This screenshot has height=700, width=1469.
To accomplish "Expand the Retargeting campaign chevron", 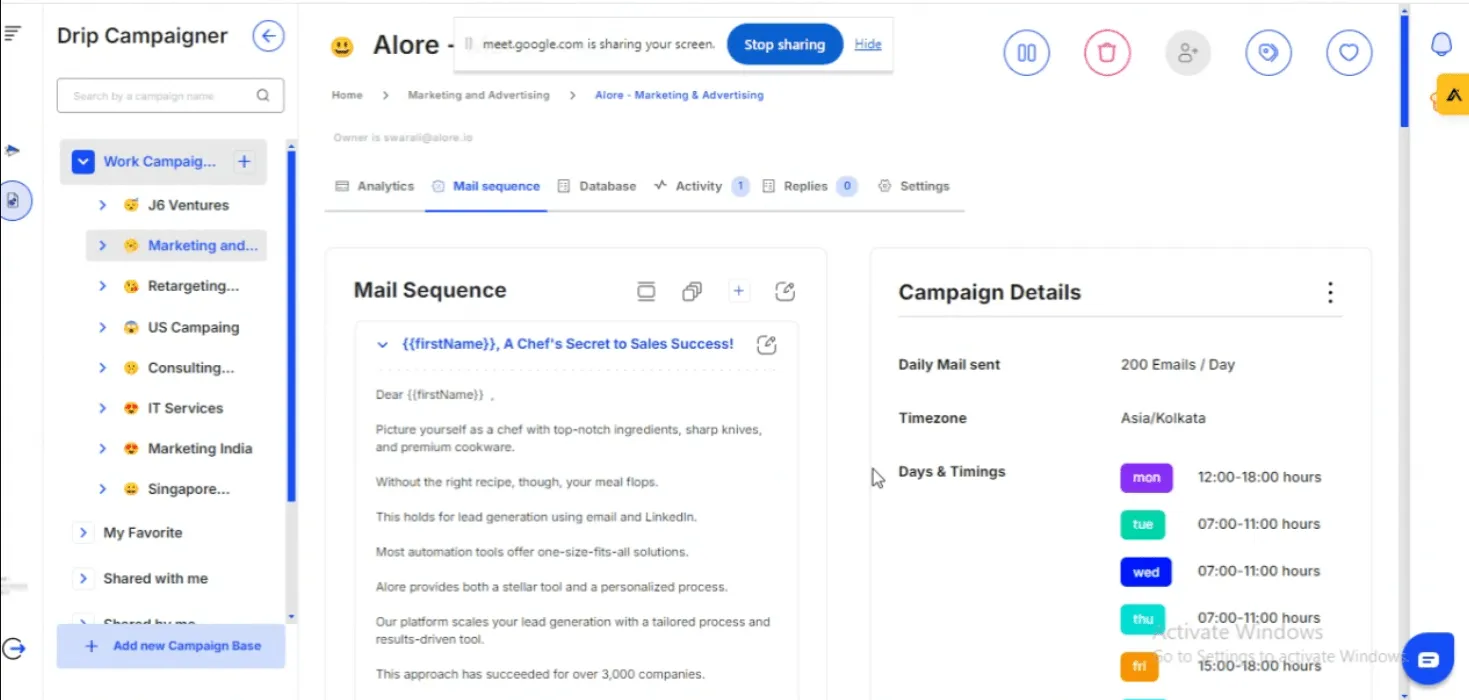I will (102, 286).
